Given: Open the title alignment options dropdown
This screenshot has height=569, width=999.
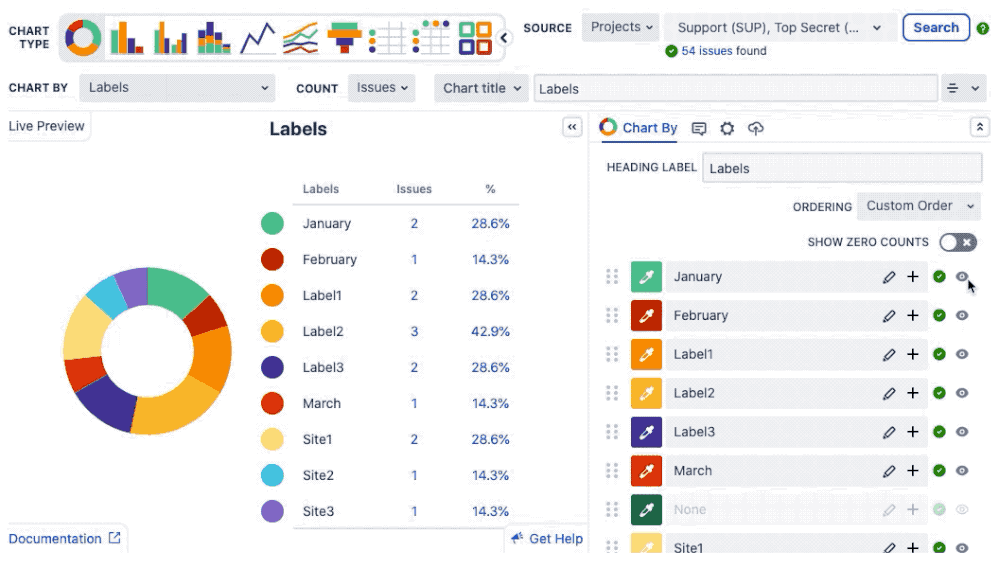Looking at the screenshot, I should [x=963, y=89].
